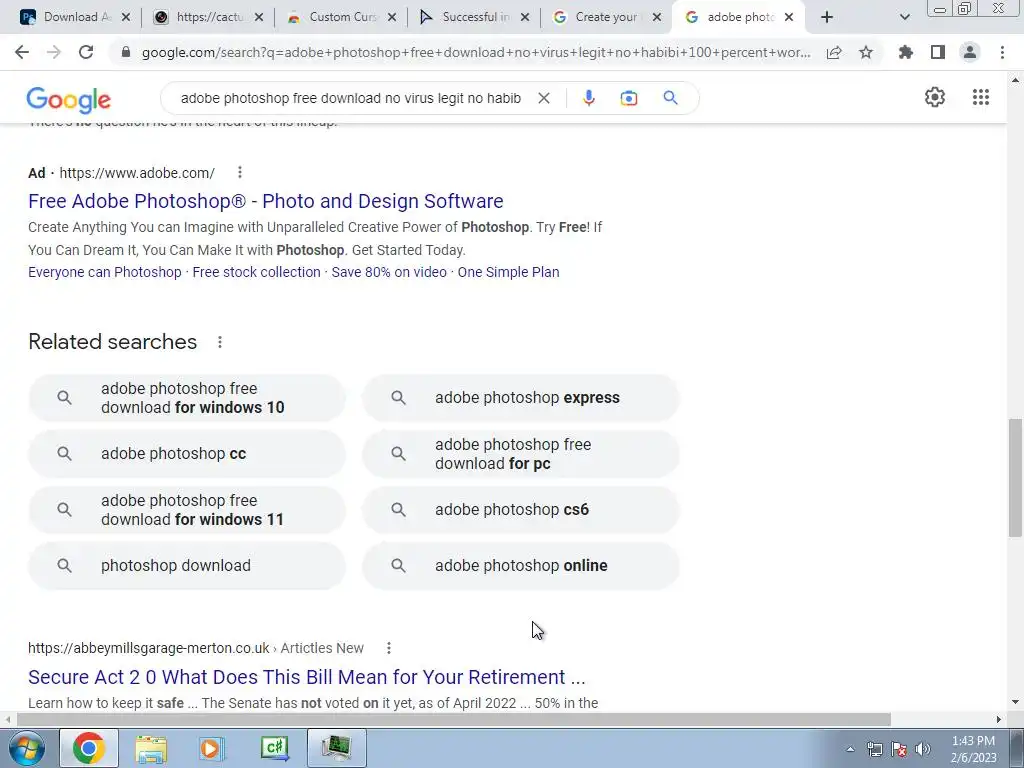The height and width of the screenshot is (768, 1024).
Task: Toggle the Chrome side panel
Action: 938,52
